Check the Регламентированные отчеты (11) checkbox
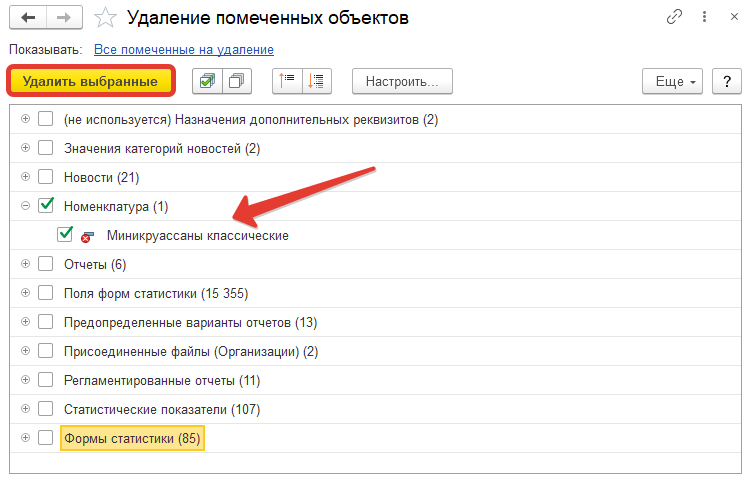This screenshot has width=753, height=482. tap(46, 380)
